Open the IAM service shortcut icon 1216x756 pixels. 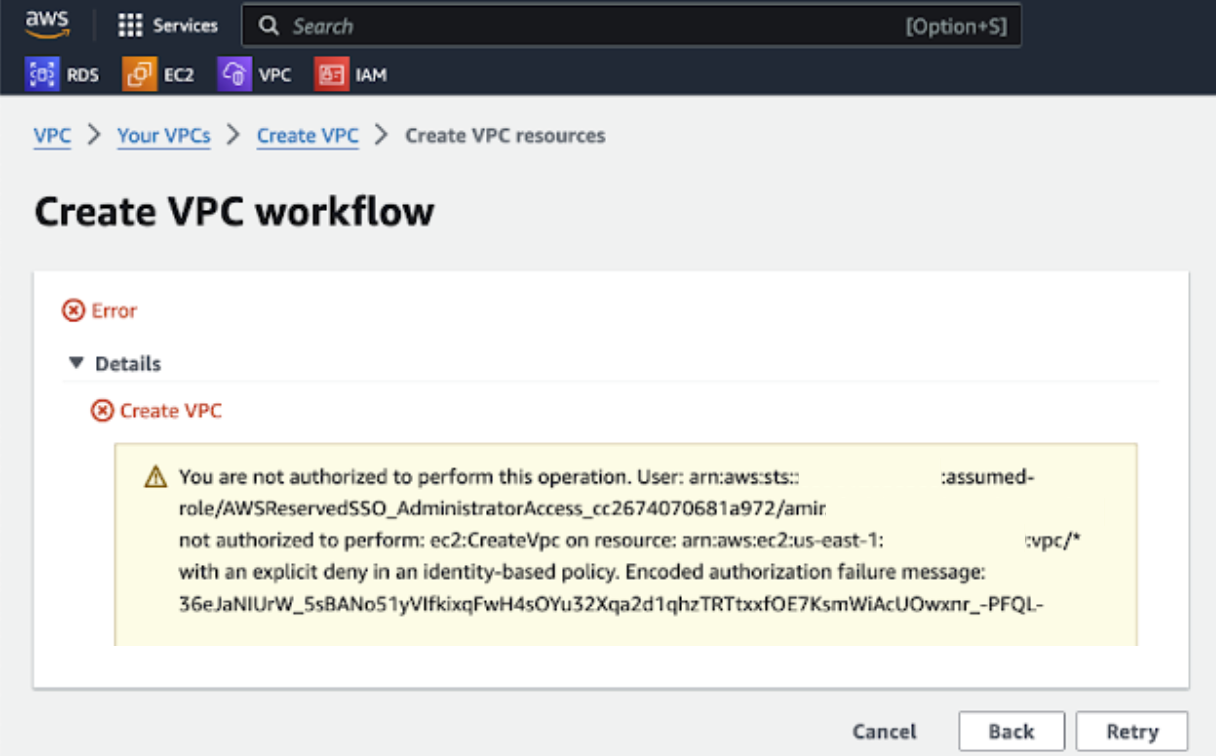point(331,74)
